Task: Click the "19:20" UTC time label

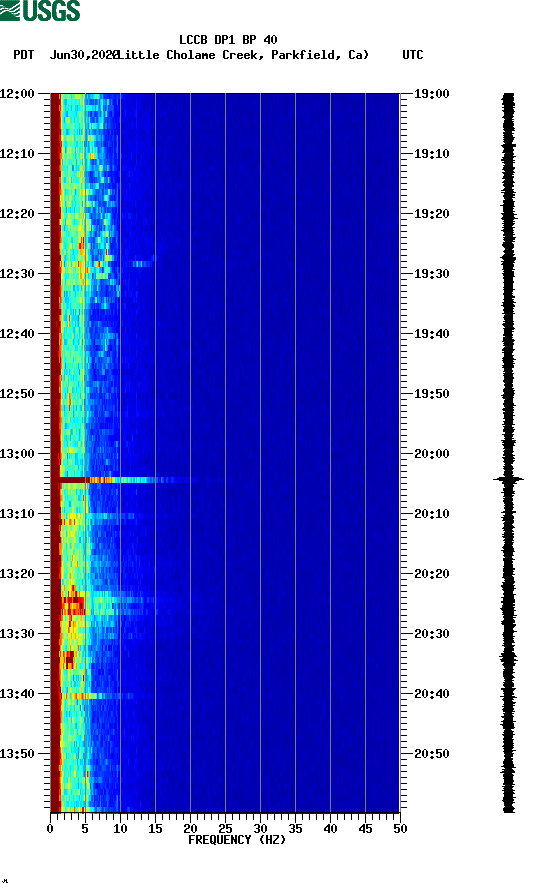Action: point(431,213)
